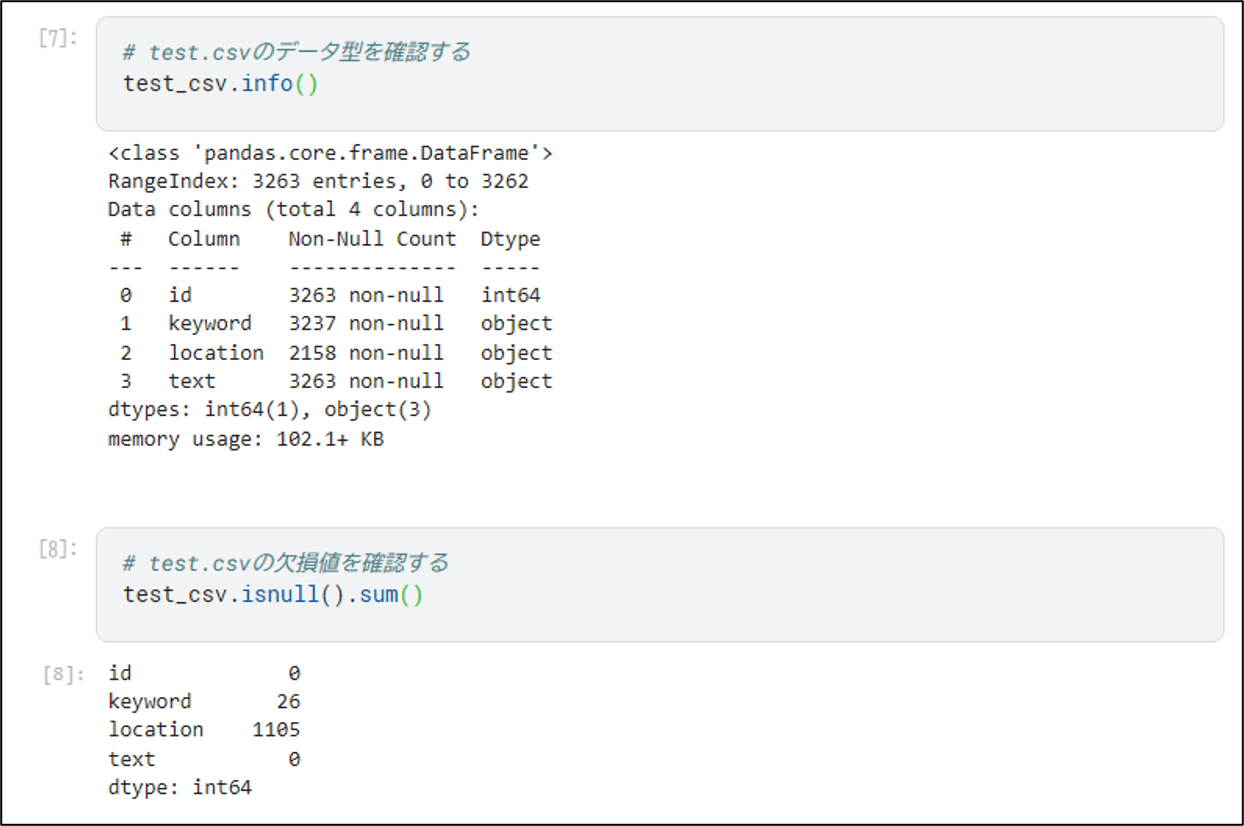Click the dtypes int64(1), object(3) line
Image resolution: width=1244 pixels, height=826 pixels.
270,410
